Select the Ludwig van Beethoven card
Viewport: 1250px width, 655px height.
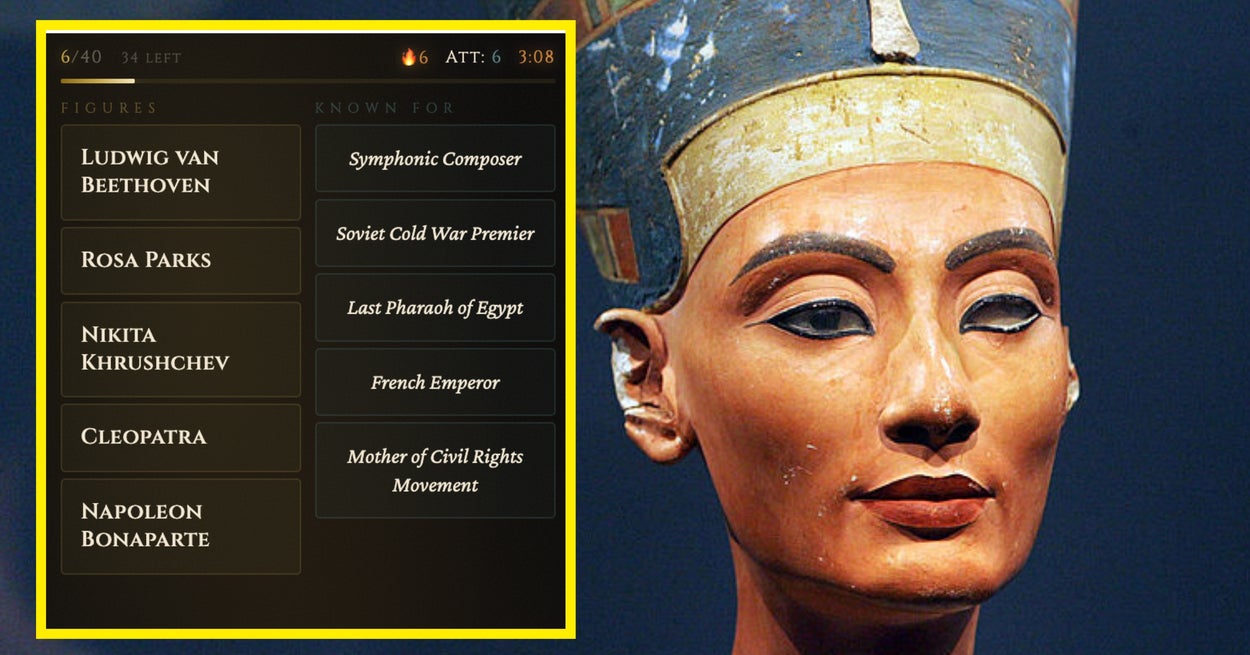pos(181,172)
